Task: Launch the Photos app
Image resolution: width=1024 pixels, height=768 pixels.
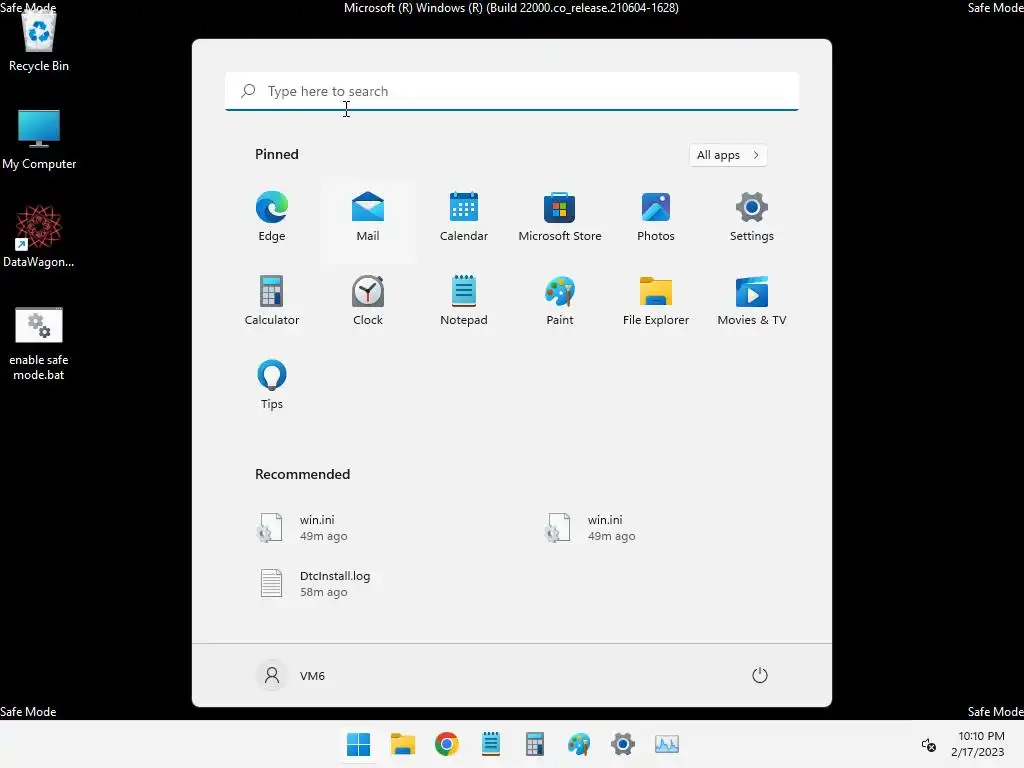Action: click(x=656, y=217)
